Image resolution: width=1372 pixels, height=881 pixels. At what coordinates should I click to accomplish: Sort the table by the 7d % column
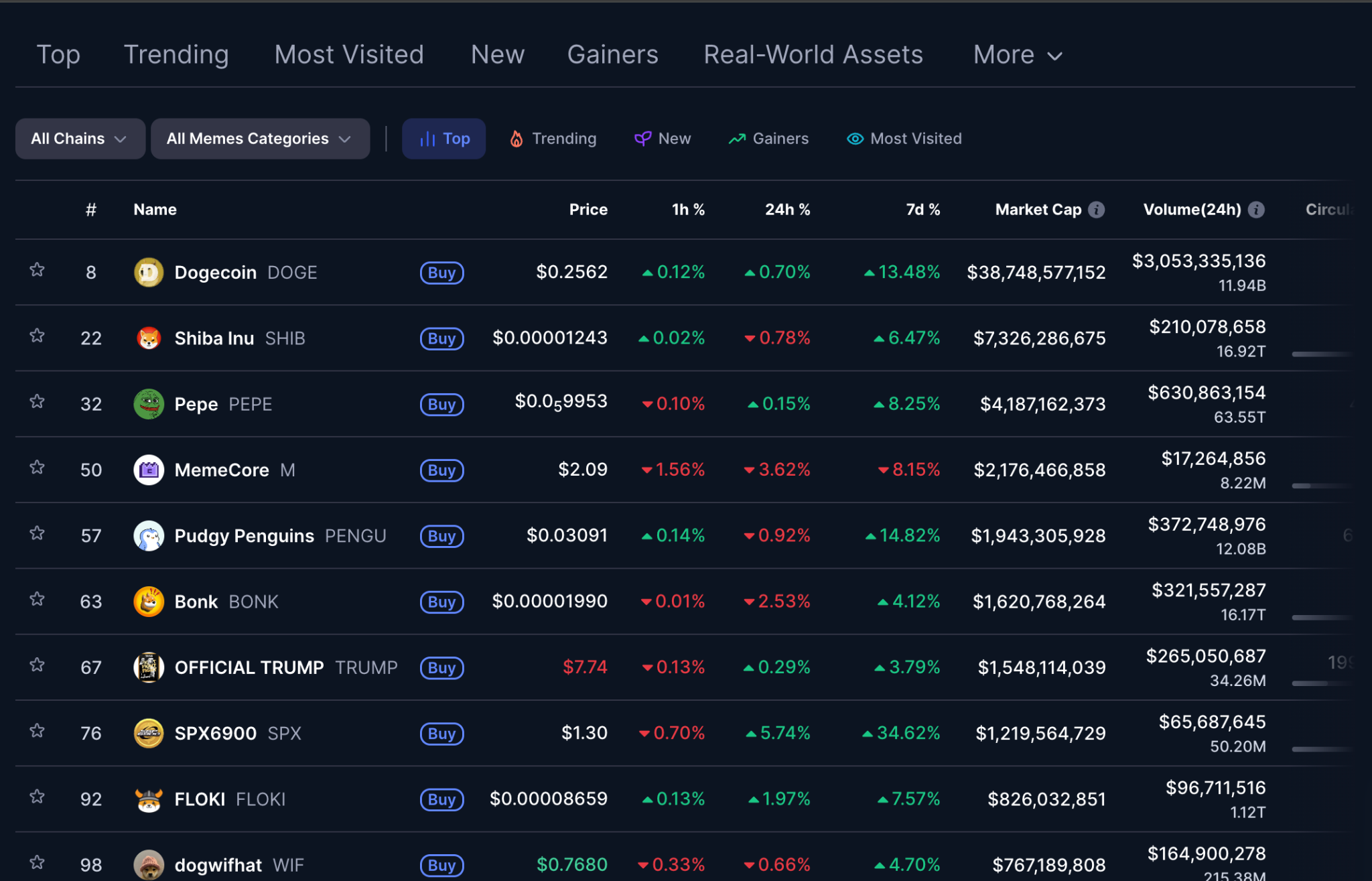coord(922,210)
